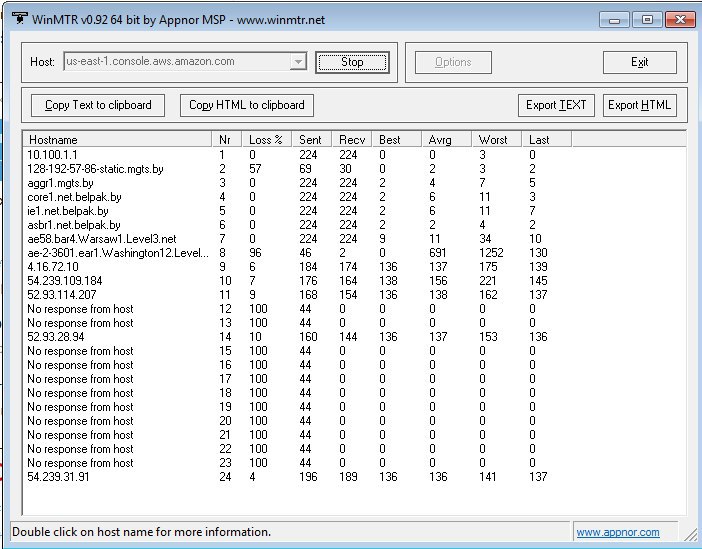The width and height of the screenshot is (702, 549).
Task: Click the 57 loss value in hop 2
Action: pyautogui.click(x=255, y=169)
